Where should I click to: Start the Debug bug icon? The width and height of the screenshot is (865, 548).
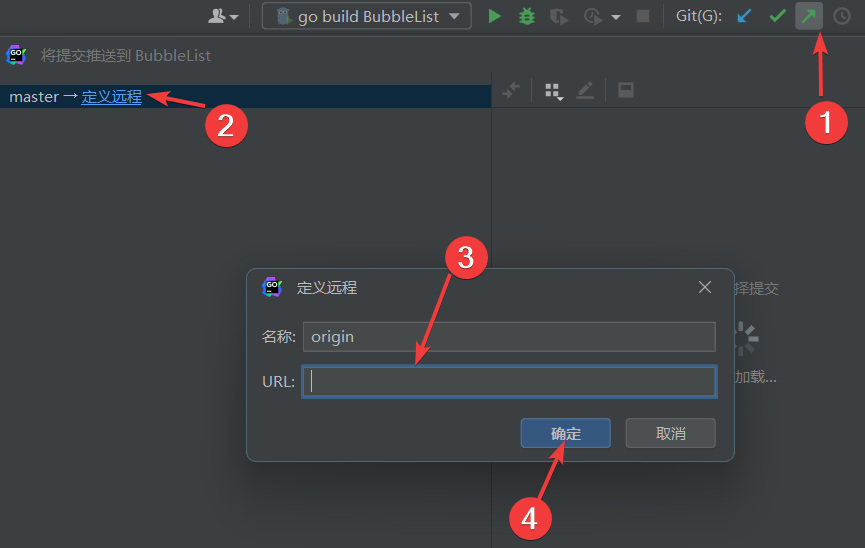527,16
